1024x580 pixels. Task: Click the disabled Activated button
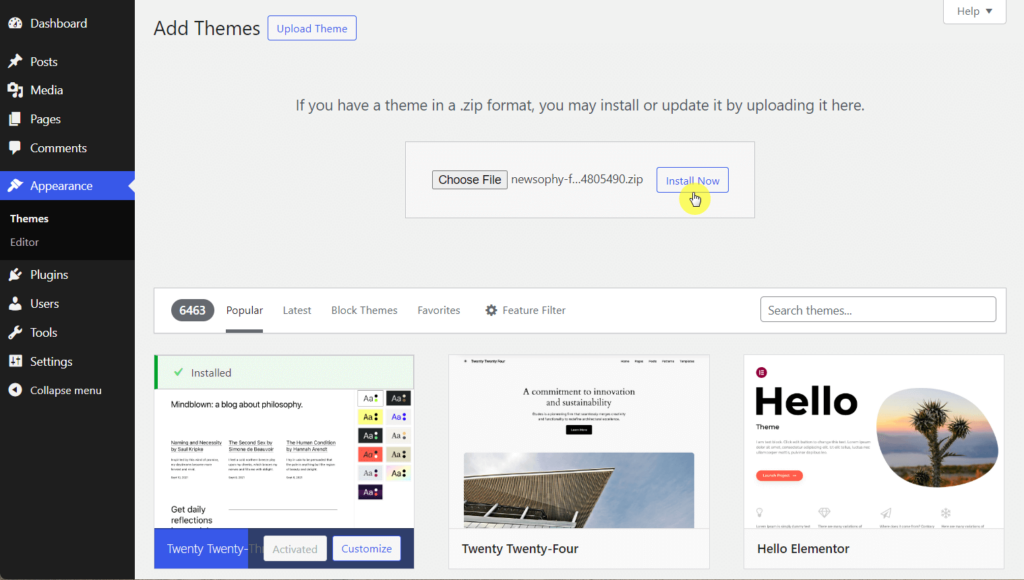click(295, 549)
